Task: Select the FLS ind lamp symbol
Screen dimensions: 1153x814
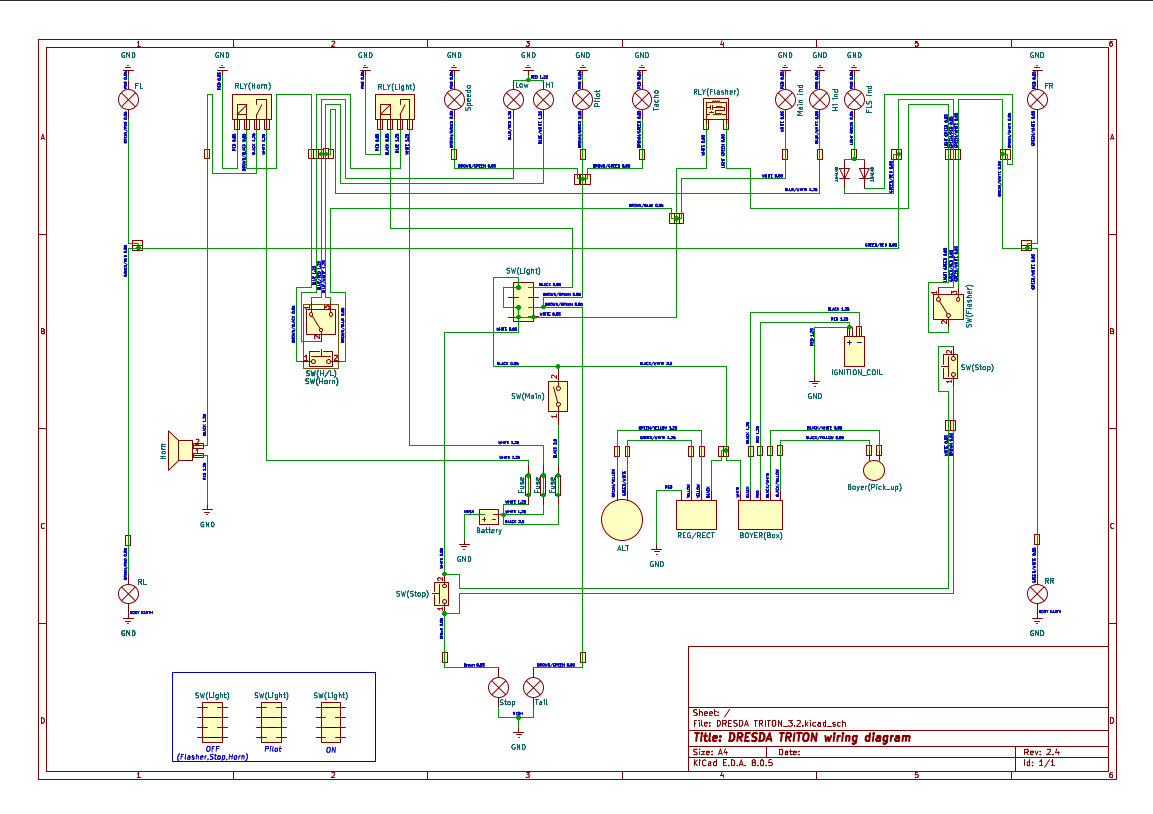Action: (854, 100)
